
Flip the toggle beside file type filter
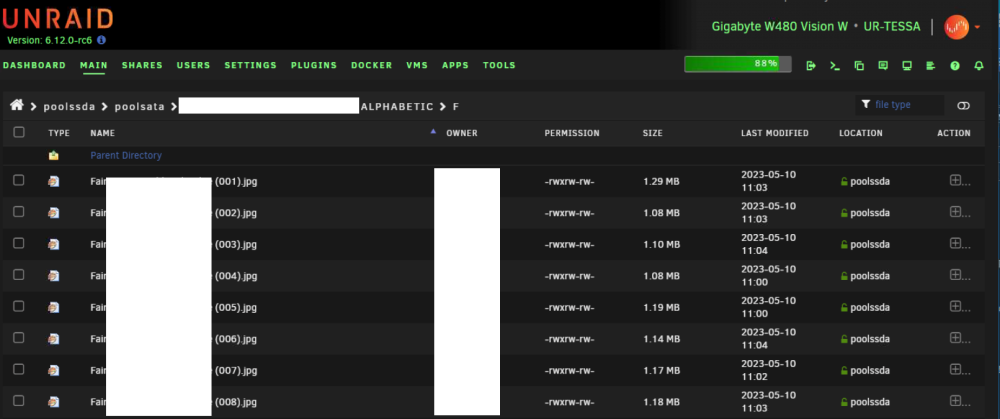964,106
